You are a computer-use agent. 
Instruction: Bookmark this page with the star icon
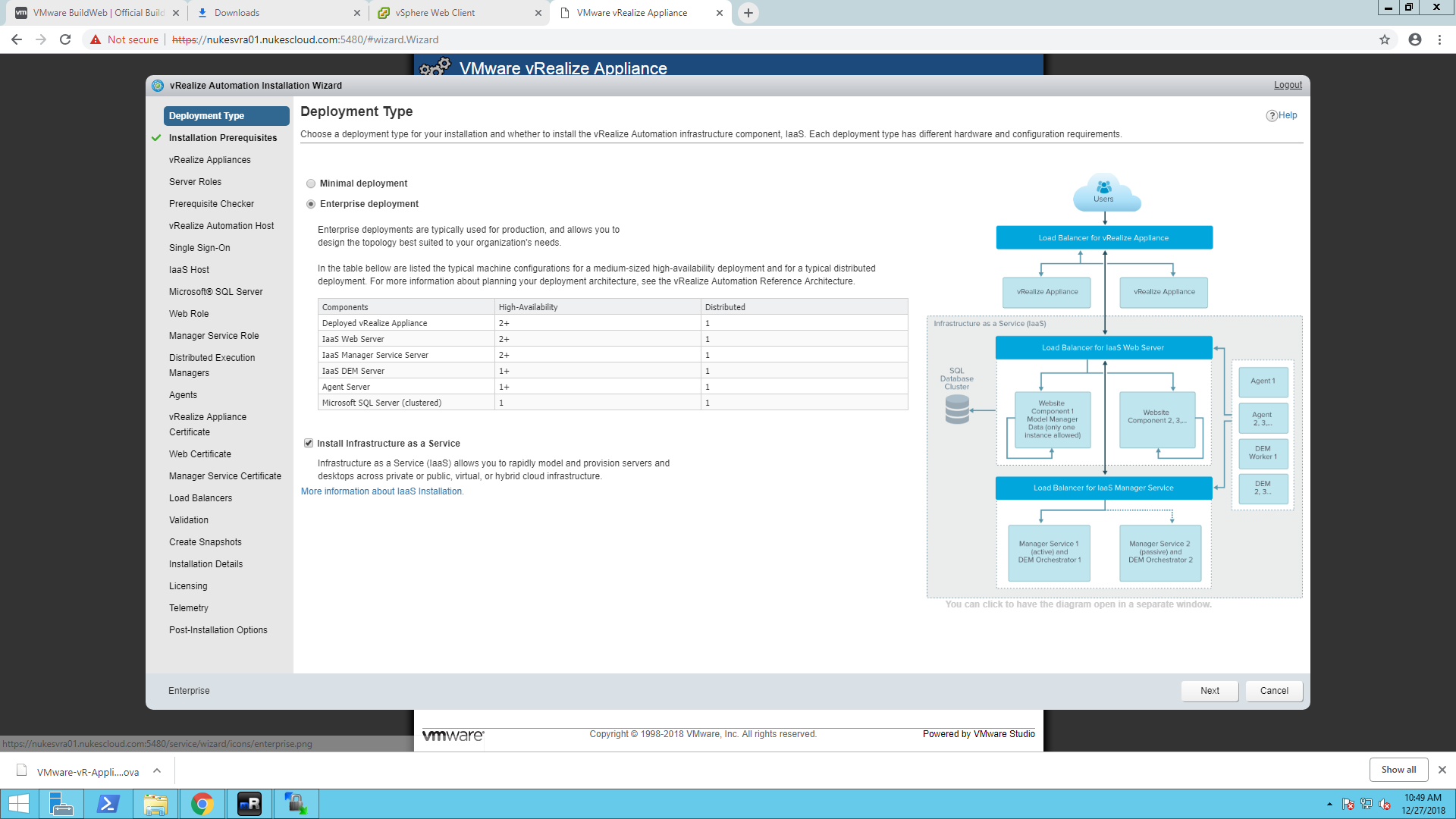click(x=1385, y=39)
